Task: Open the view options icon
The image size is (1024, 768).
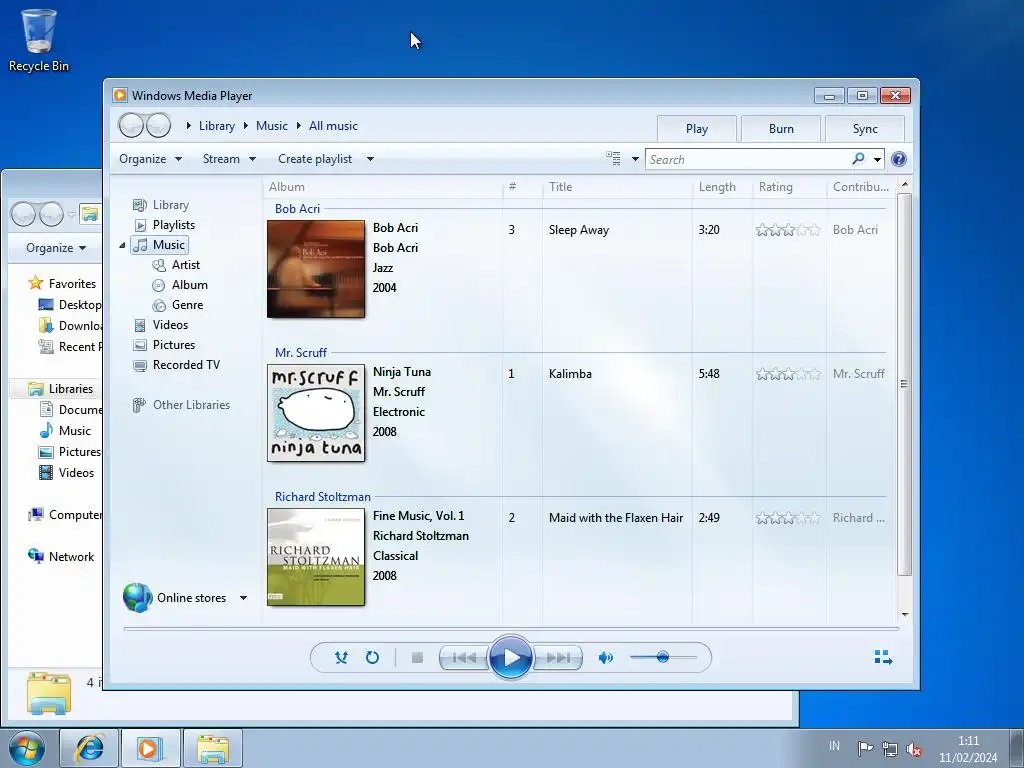Action: [613, 159]
